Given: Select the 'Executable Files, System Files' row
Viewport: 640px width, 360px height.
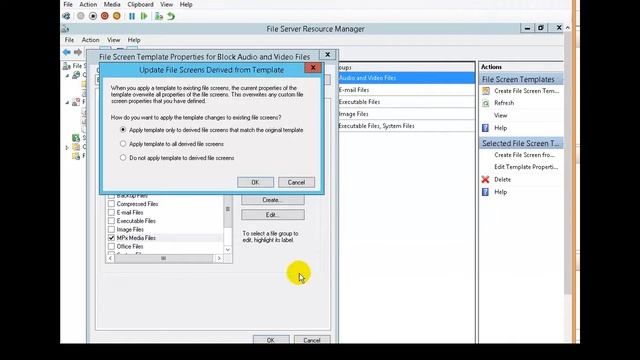Looking at the screenshot, I should click(x=407, y=126).
